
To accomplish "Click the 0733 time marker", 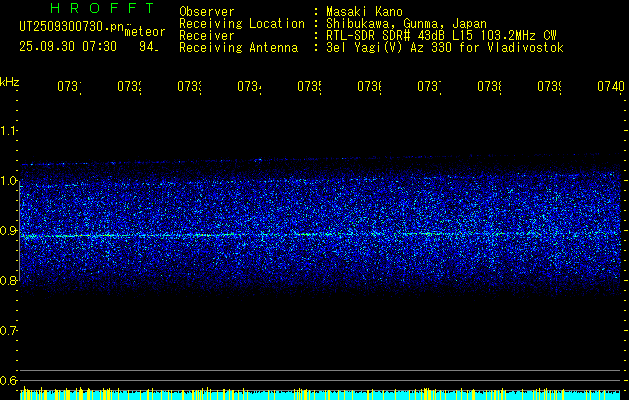I will pyautogui.click(x=189, y=87).
